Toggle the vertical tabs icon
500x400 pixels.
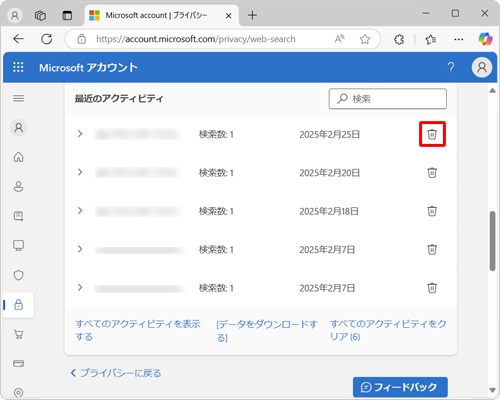[x=67, y=15]
